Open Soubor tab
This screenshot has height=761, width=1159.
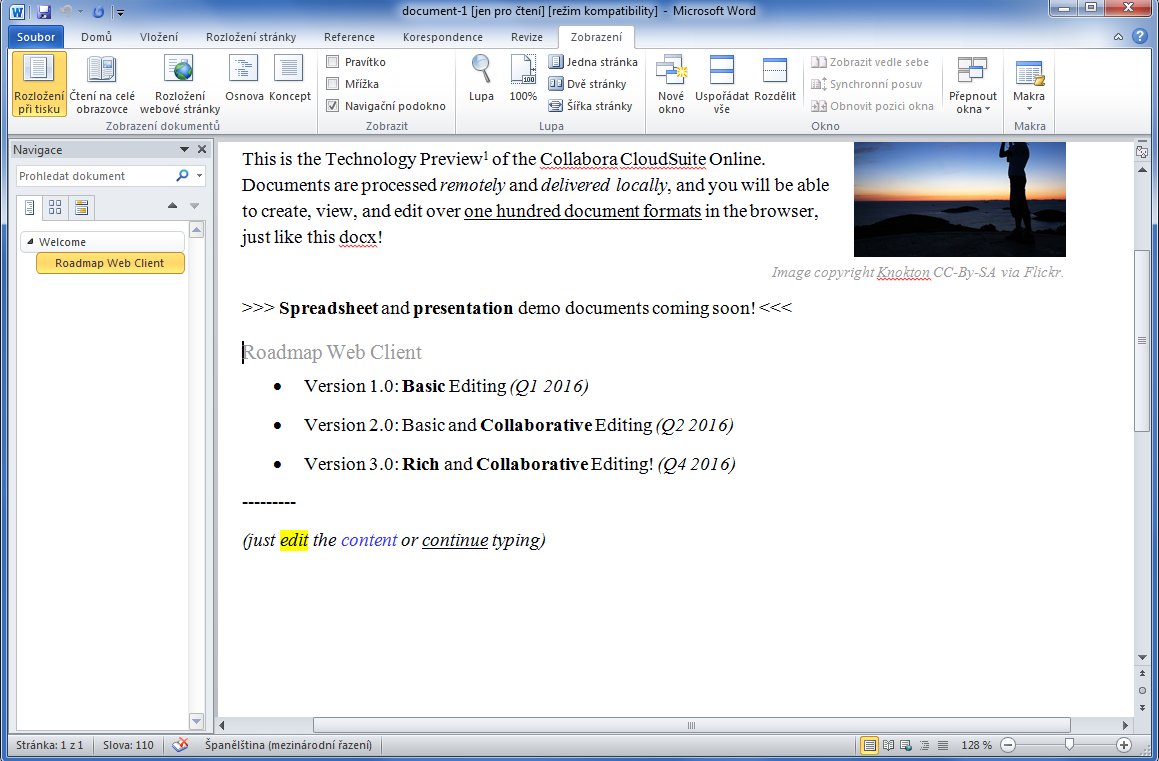click(35, 37)
